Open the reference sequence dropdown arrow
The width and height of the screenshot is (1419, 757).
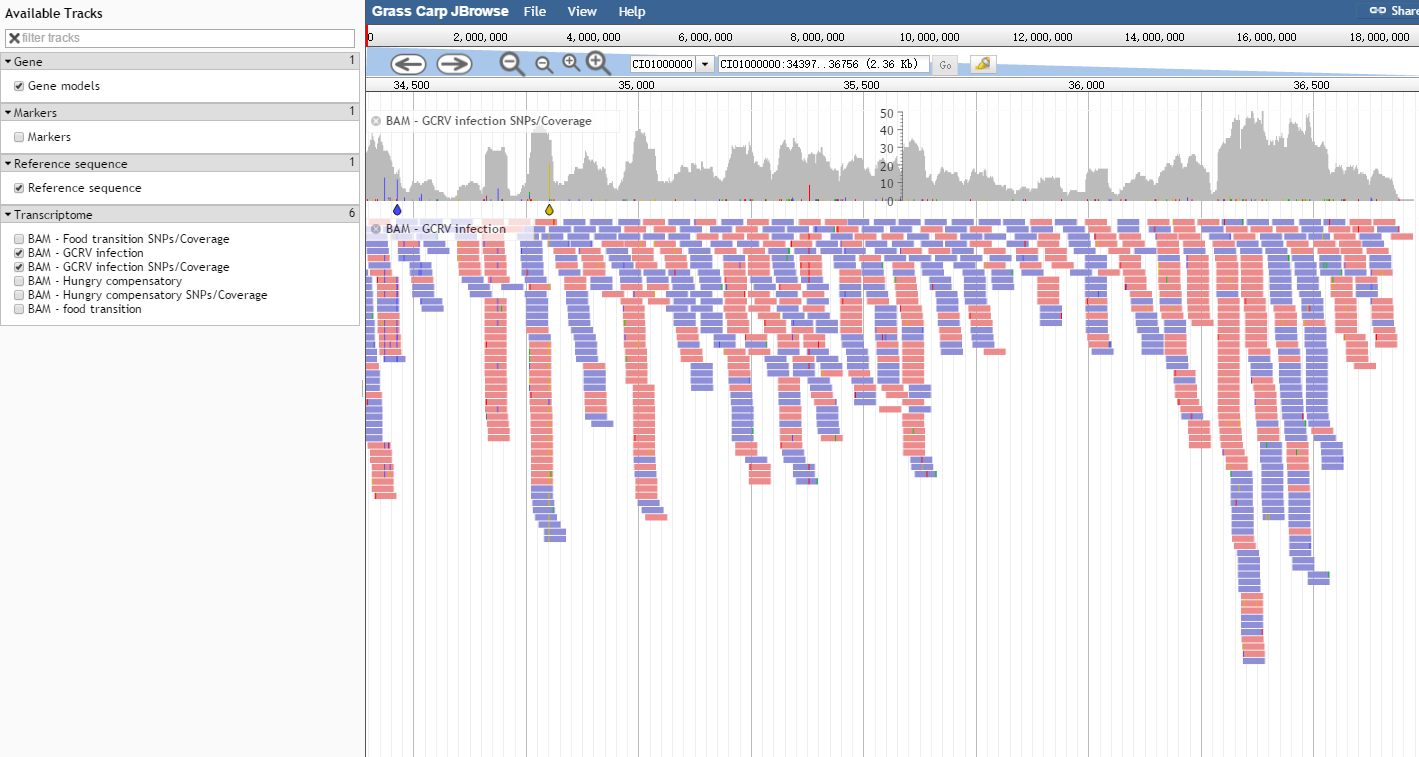coord(705,64)
